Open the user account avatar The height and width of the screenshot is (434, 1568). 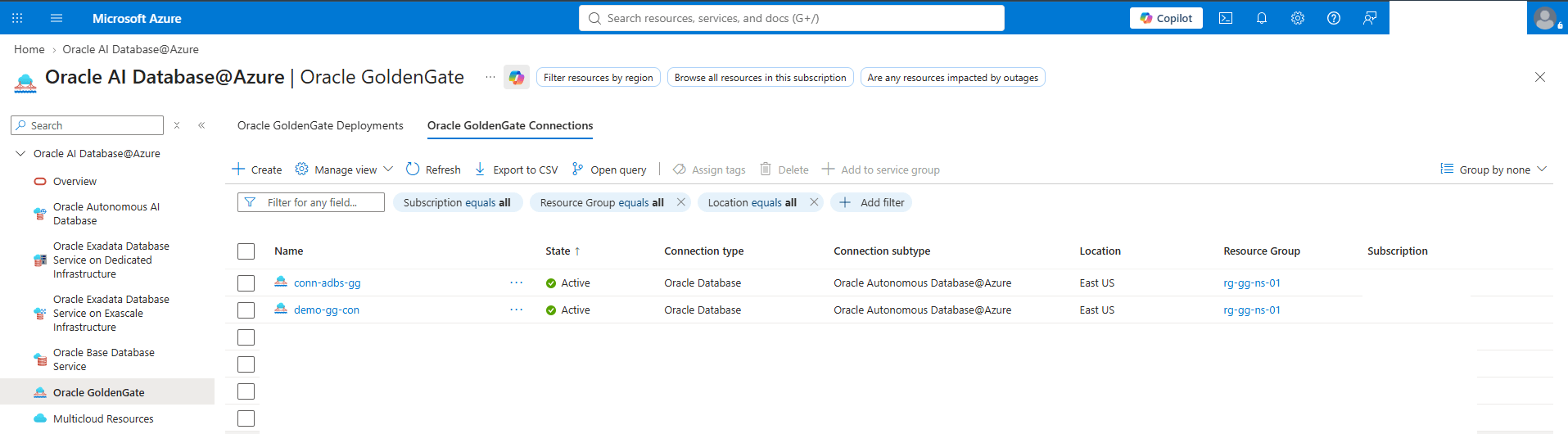tap(1546, 18)
